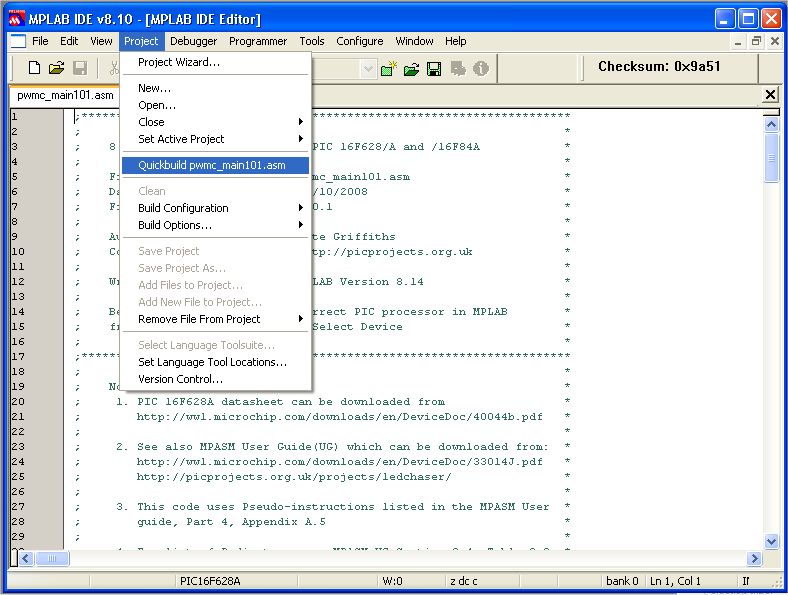Click the vertical scrollbar down arrow
This screenshot has width=788, height=595.
point(771,541)
